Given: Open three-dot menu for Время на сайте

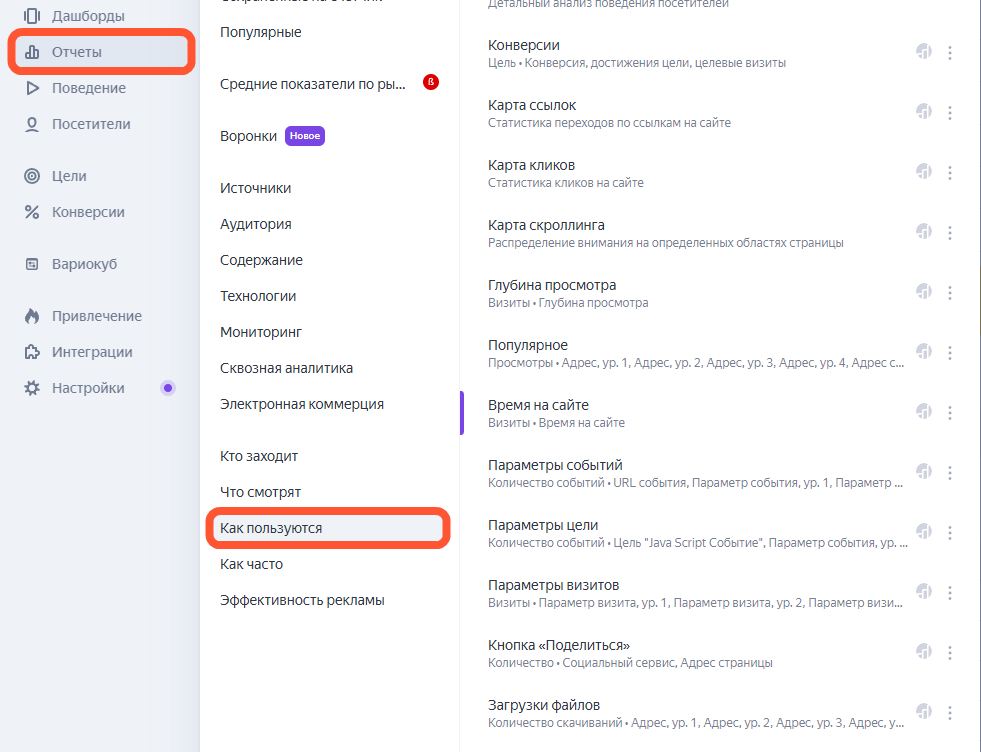Looking at the screenshot, I should coord(950,413).
